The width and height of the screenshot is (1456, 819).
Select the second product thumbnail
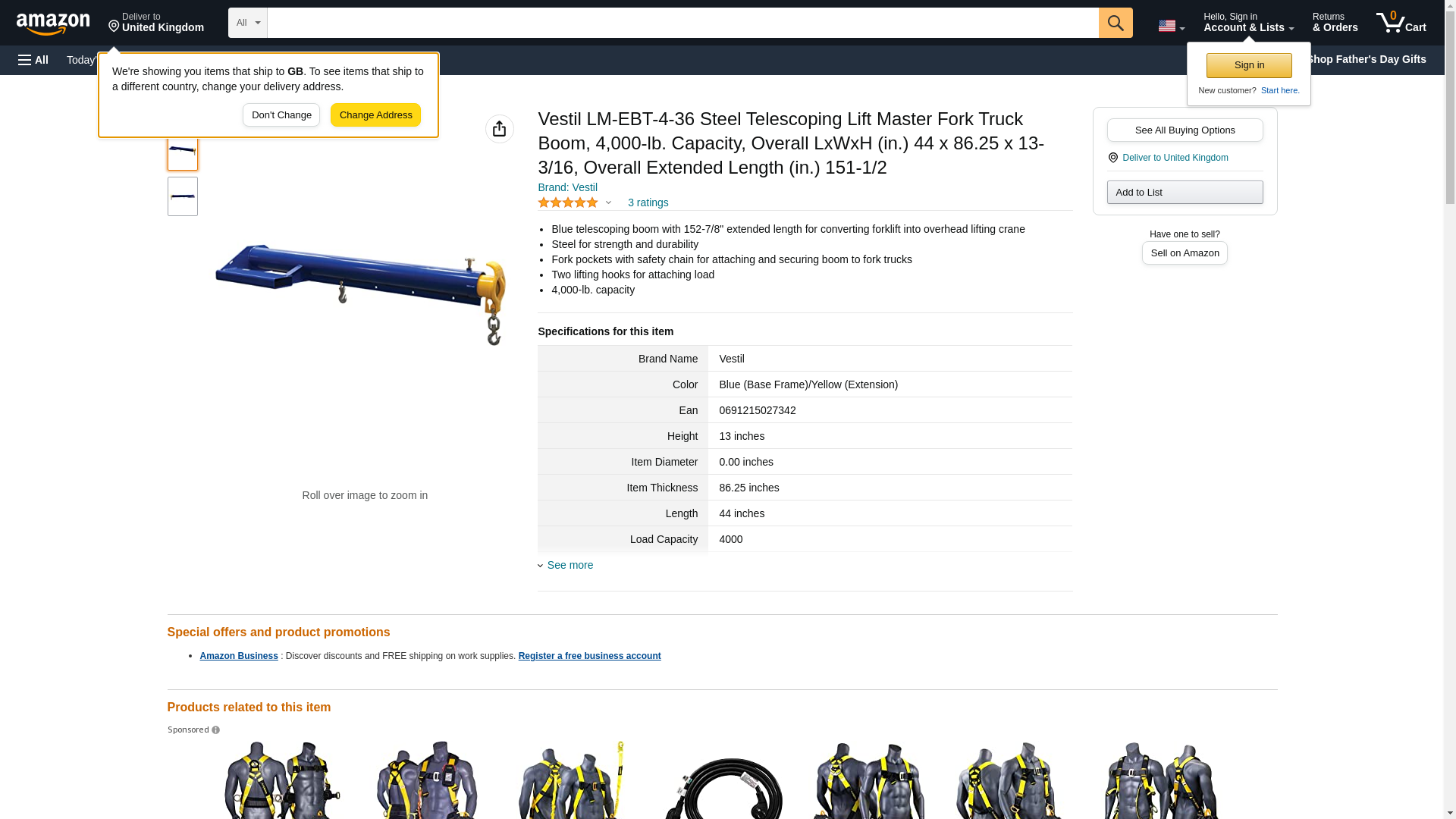[x=183, y=196]
